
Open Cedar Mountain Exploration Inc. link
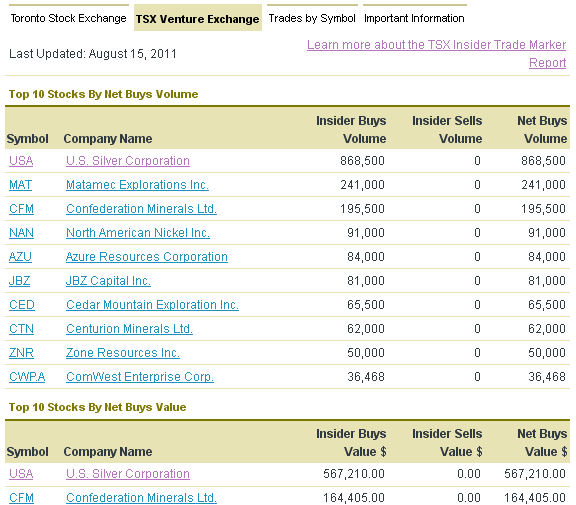[x=152, y=305]
